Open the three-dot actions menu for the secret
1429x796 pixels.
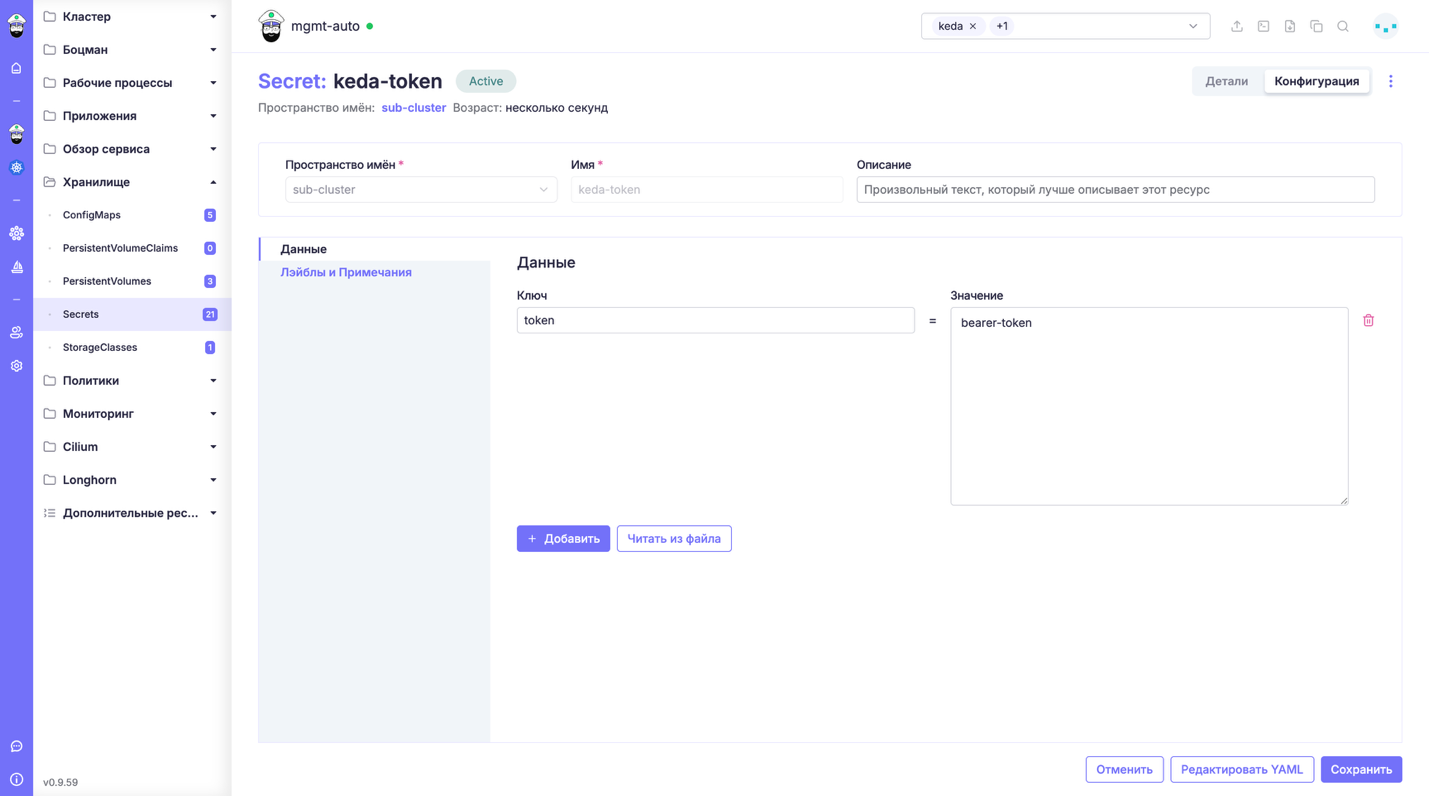click(x=1390, y=81)
